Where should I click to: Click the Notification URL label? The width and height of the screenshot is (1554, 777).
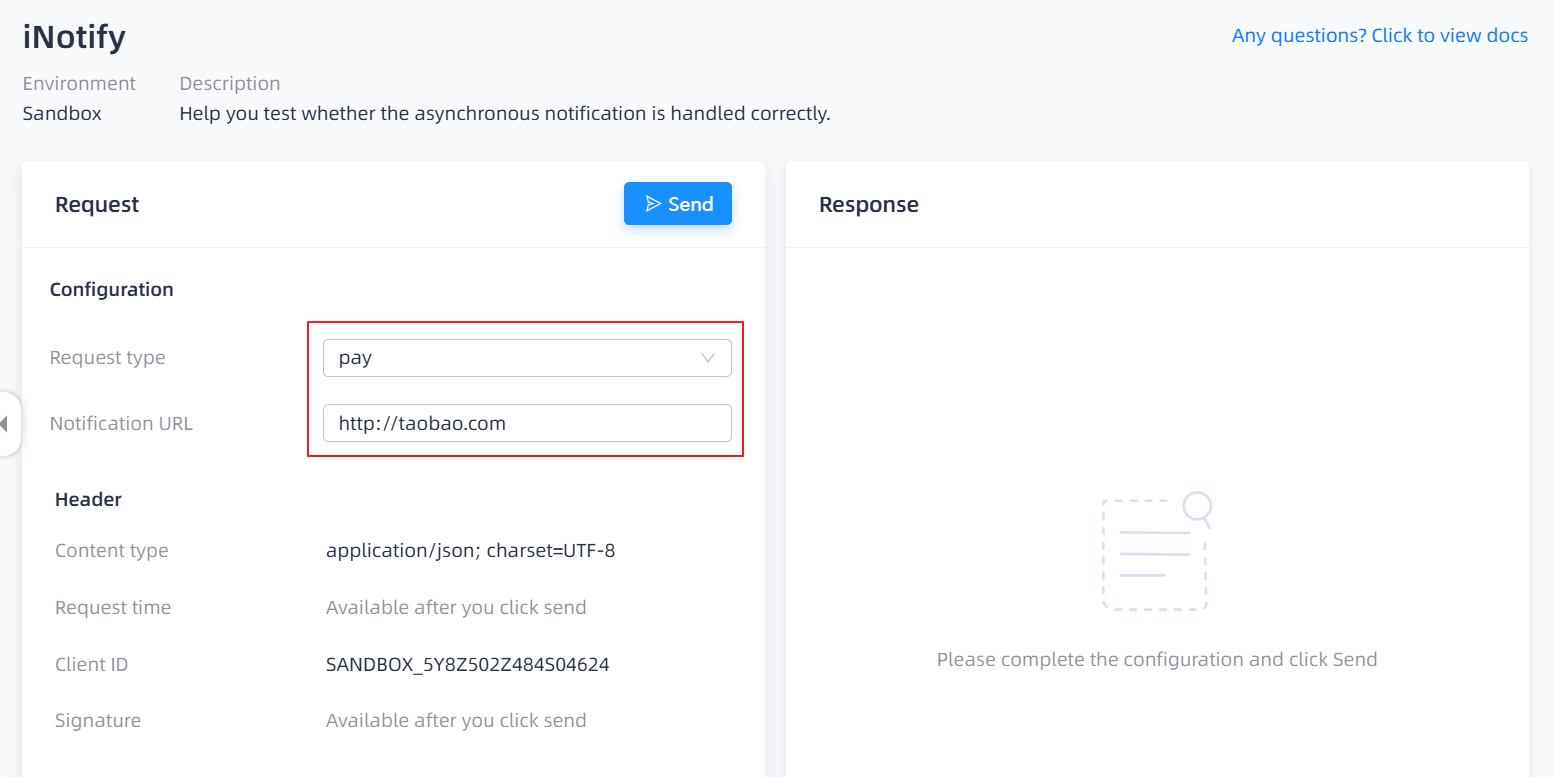click(x=121, y=423)
